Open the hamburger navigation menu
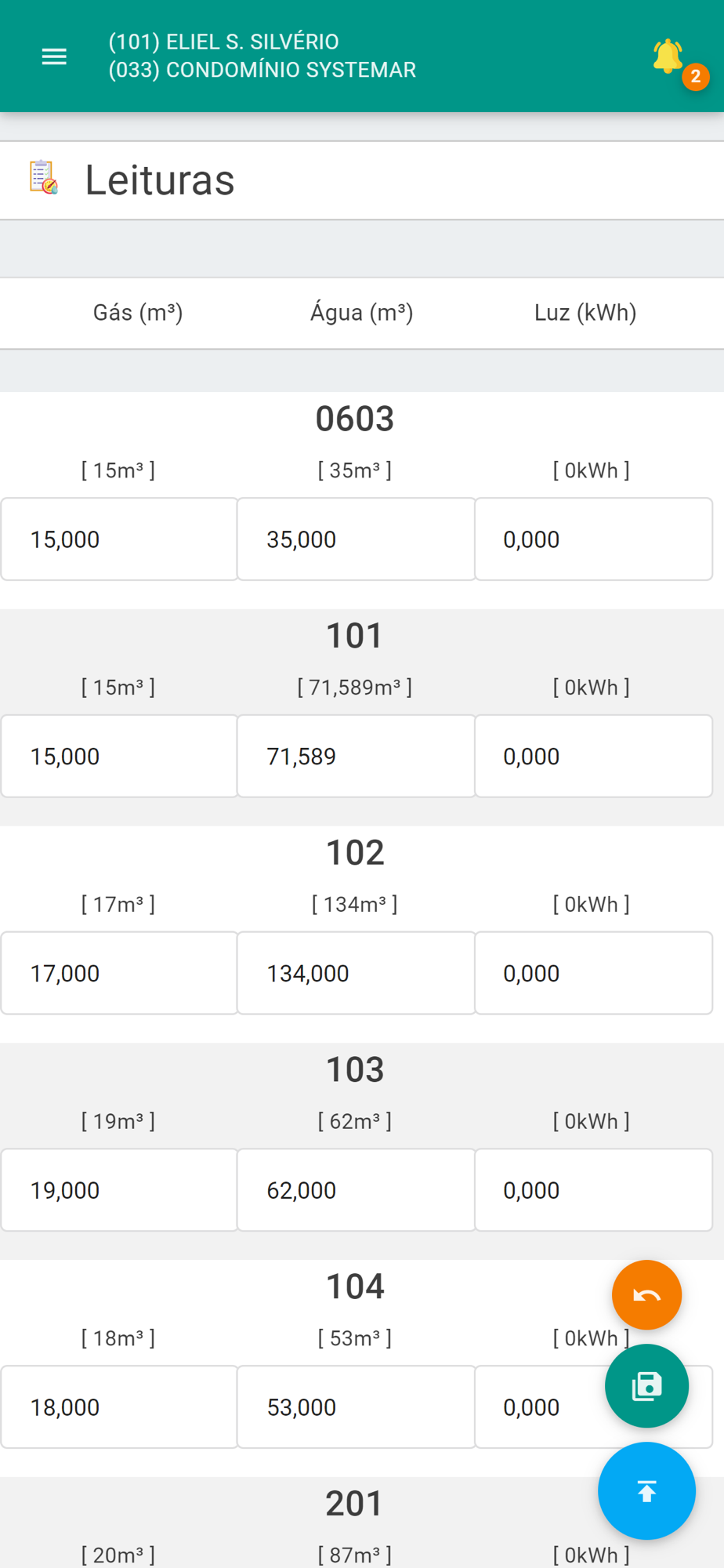 point(54,56)
